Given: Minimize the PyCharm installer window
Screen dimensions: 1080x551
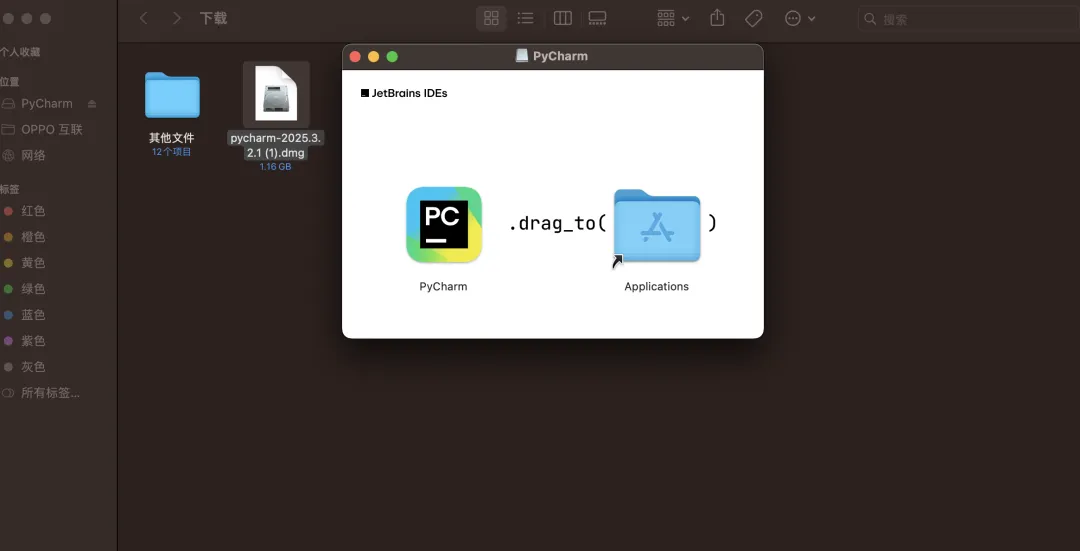Looking at the screenshot, I should click(374, 56).
